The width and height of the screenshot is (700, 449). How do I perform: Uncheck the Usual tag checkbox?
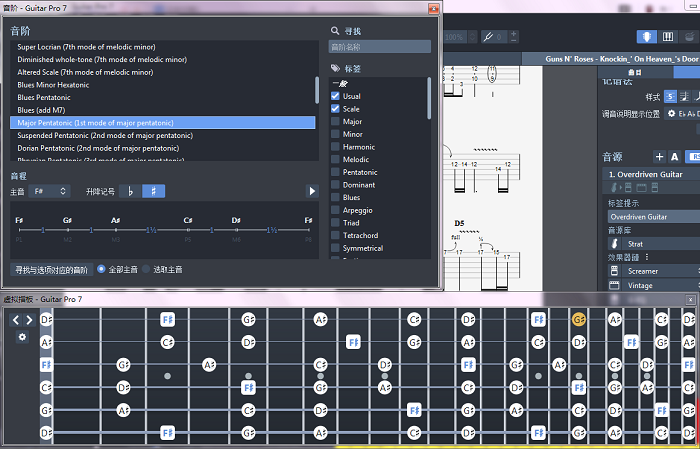tap(336, 96)
